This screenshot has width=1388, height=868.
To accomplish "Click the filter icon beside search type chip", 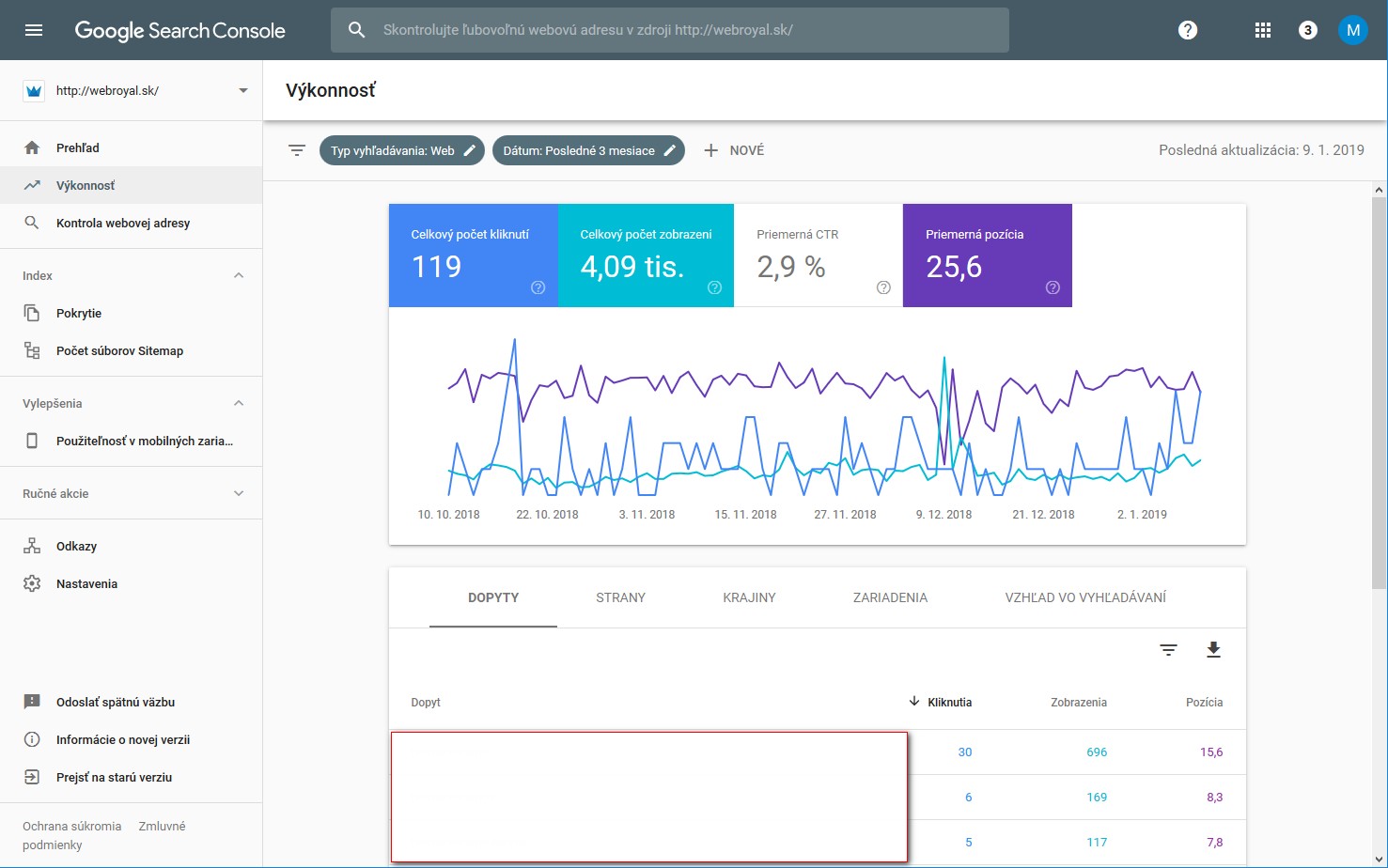I will pyautogui.click(x=297, y=150).
